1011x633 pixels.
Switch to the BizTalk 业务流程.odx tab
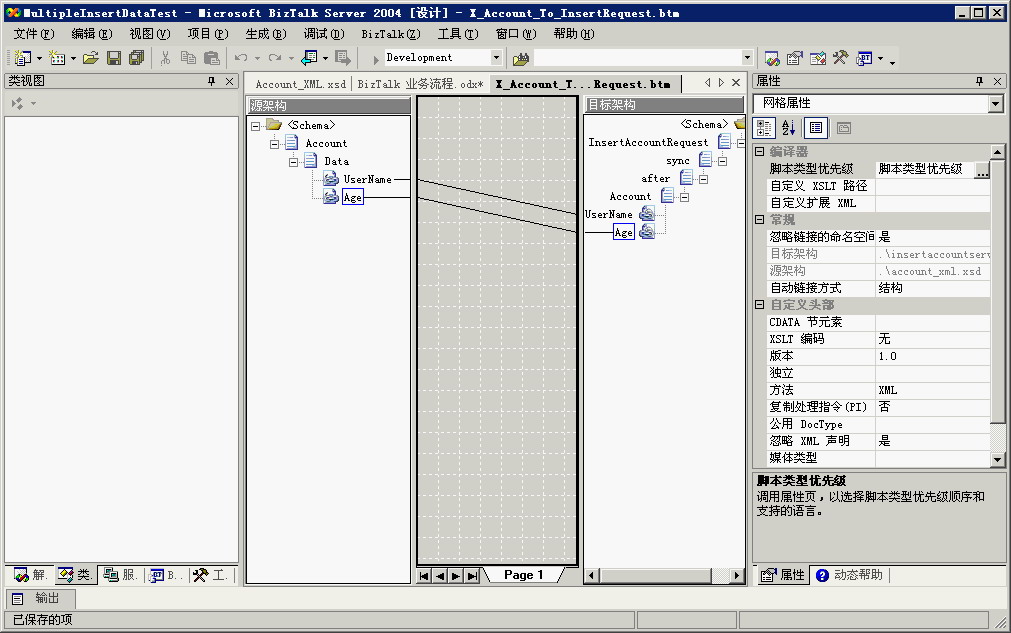(420, 84)
